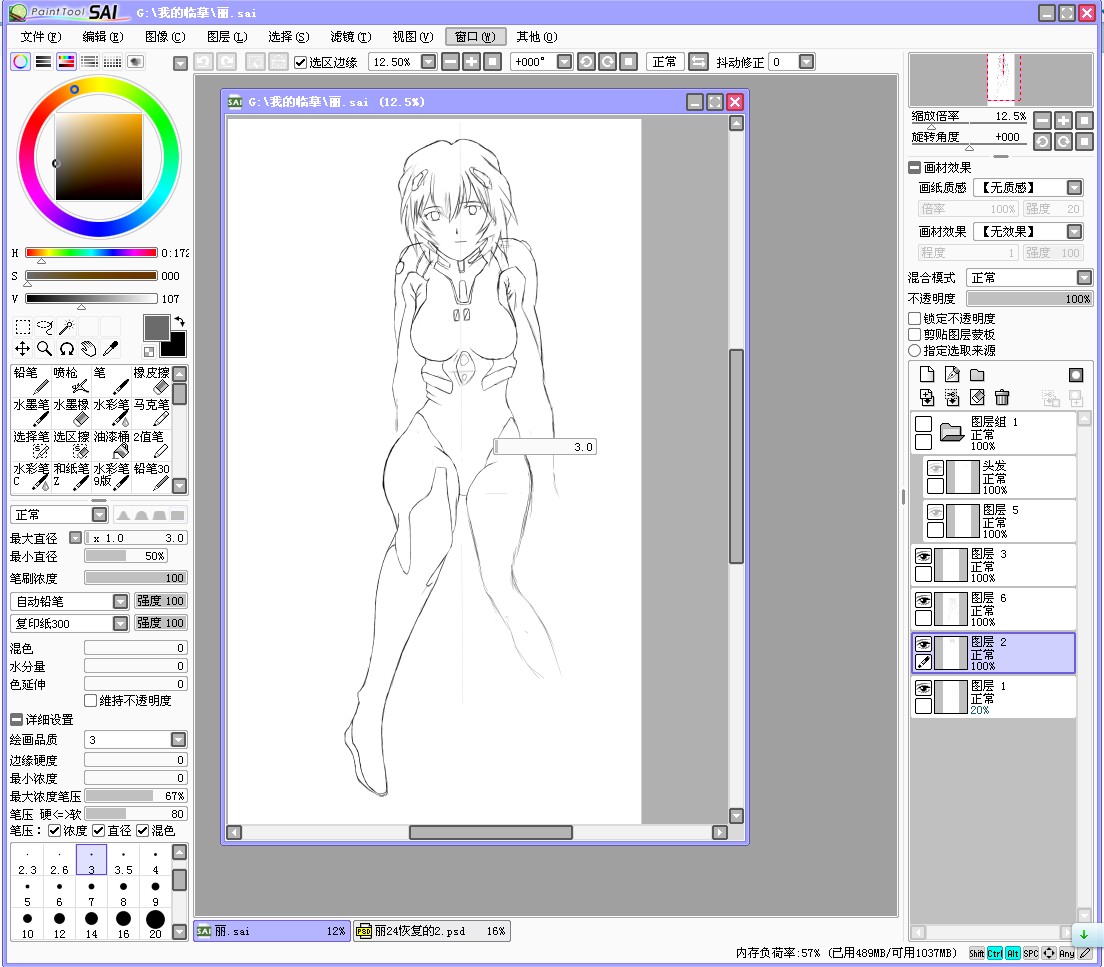The image size is (1104, 967).
Task: Create a new linework layer
Action: point(952,375)
